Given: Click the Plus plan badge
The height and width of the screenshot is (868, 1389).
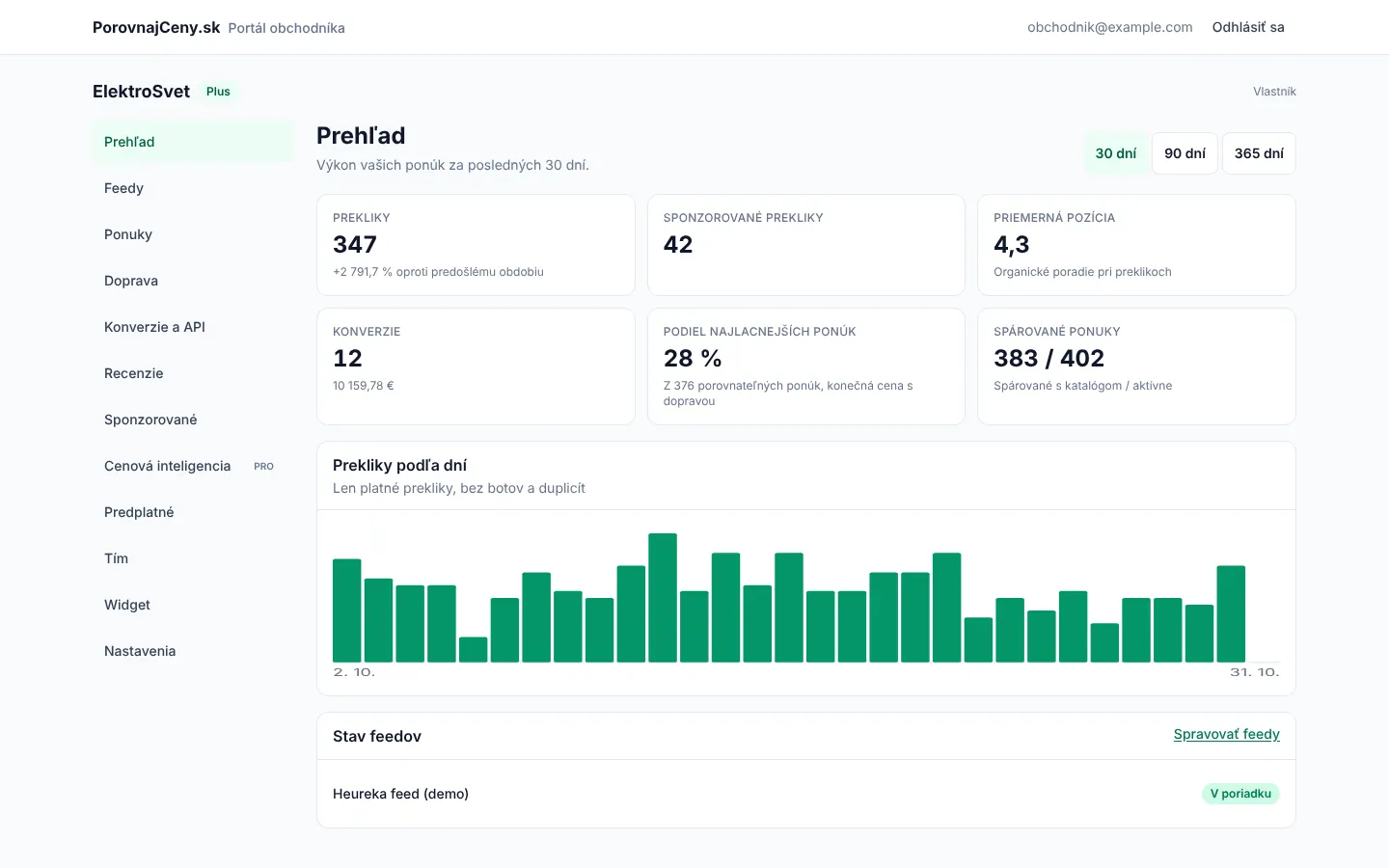Looking at the screenshot, I should pyautogui.click(x=218, y=92).
